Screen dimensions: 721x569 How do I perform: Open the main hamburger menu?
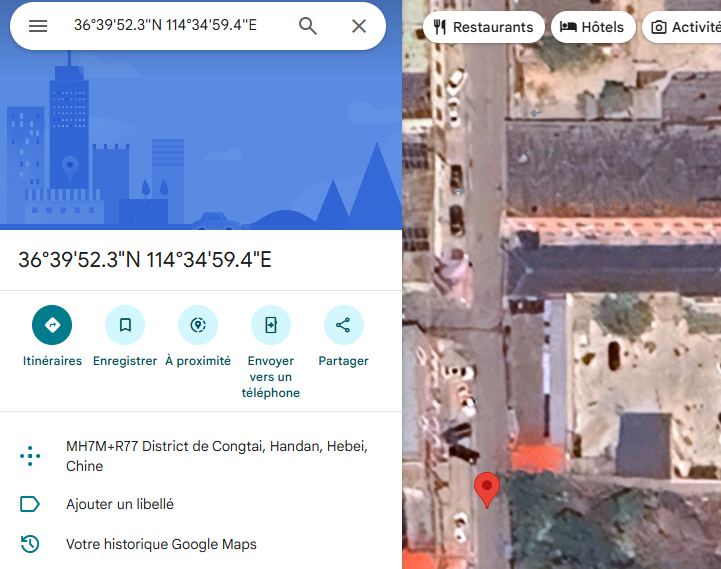38,26
